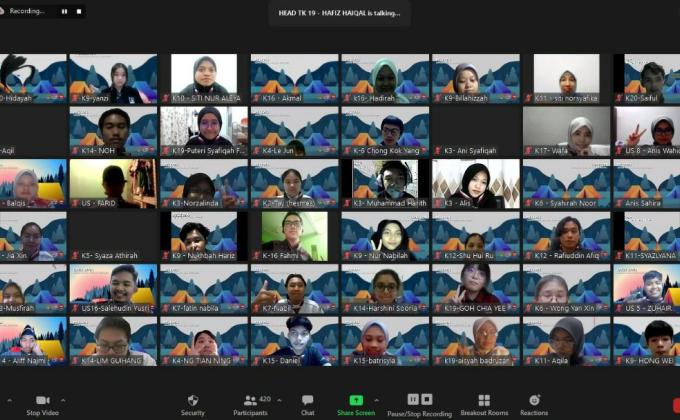Open the Reactions emoji icon
Image resolution: width=680 pixels, height=420 pixels.
click(x=534, y=400)
